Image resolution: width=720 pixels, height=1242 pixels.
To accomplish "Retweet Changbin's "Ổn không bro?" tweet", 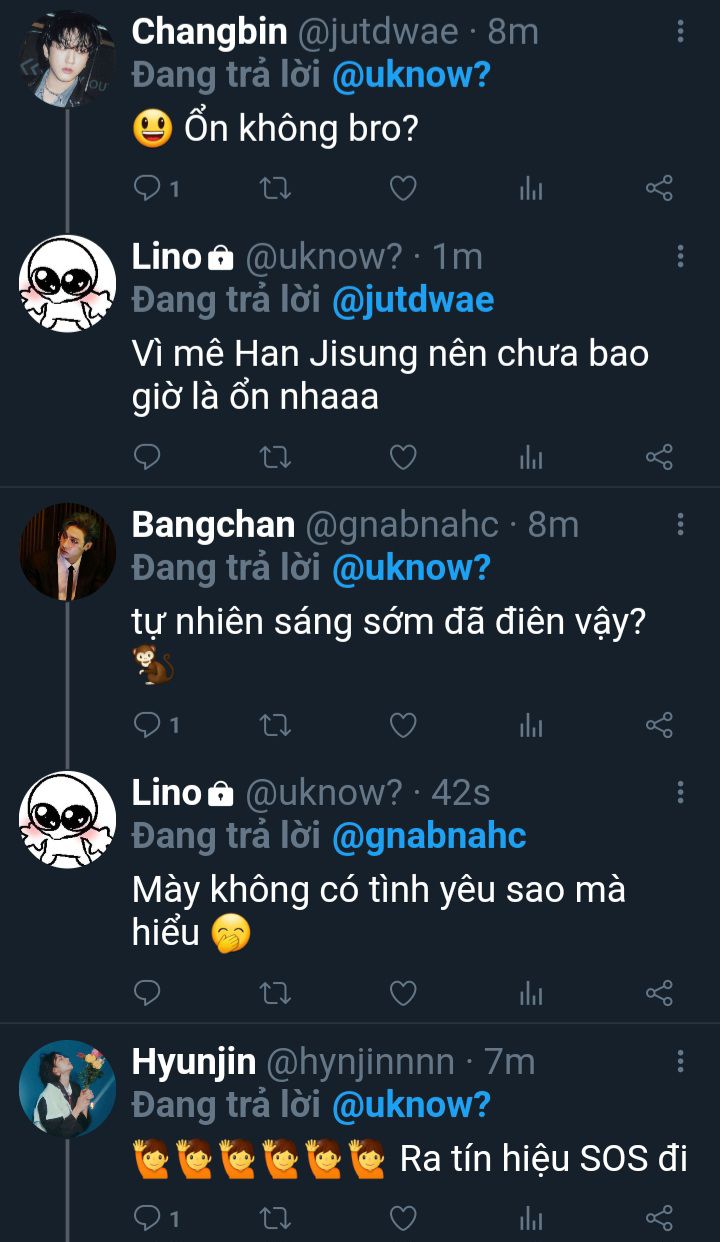I will [x=275, y=188].
